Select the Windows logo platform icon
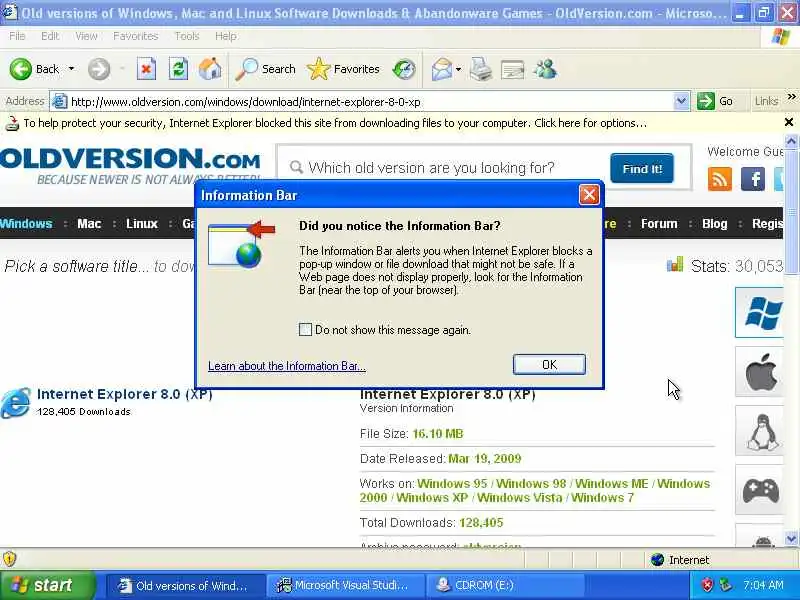 [760, 312]
